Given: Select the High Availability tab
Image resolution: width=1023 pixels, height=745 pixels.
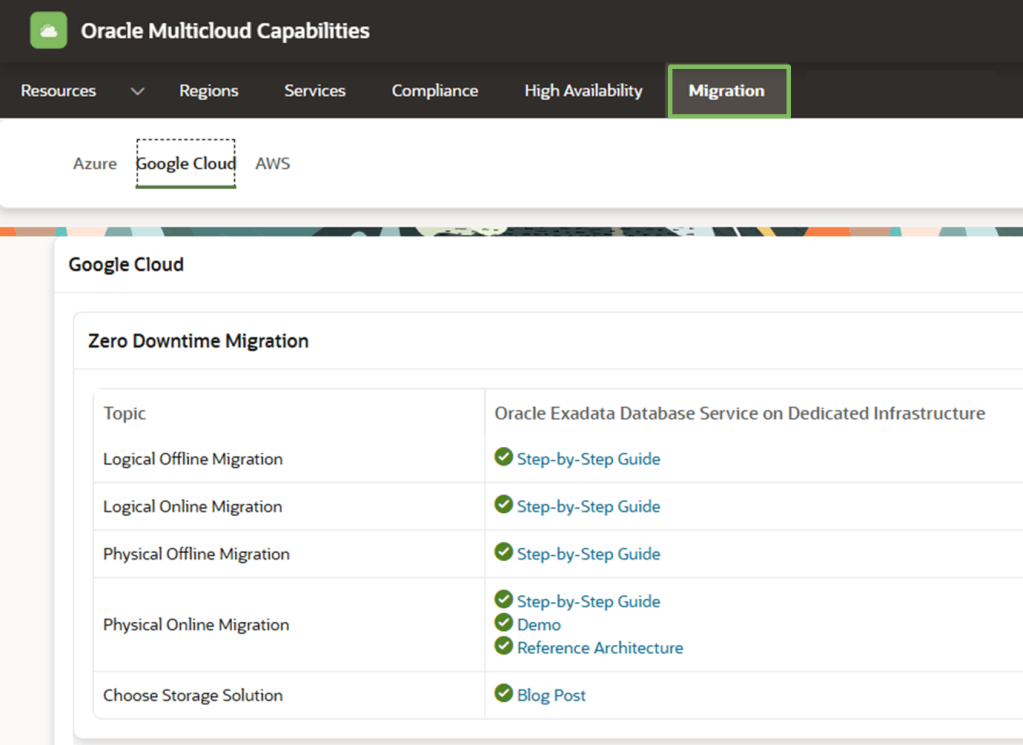Looking at the screenshot, I should (583, 91).
